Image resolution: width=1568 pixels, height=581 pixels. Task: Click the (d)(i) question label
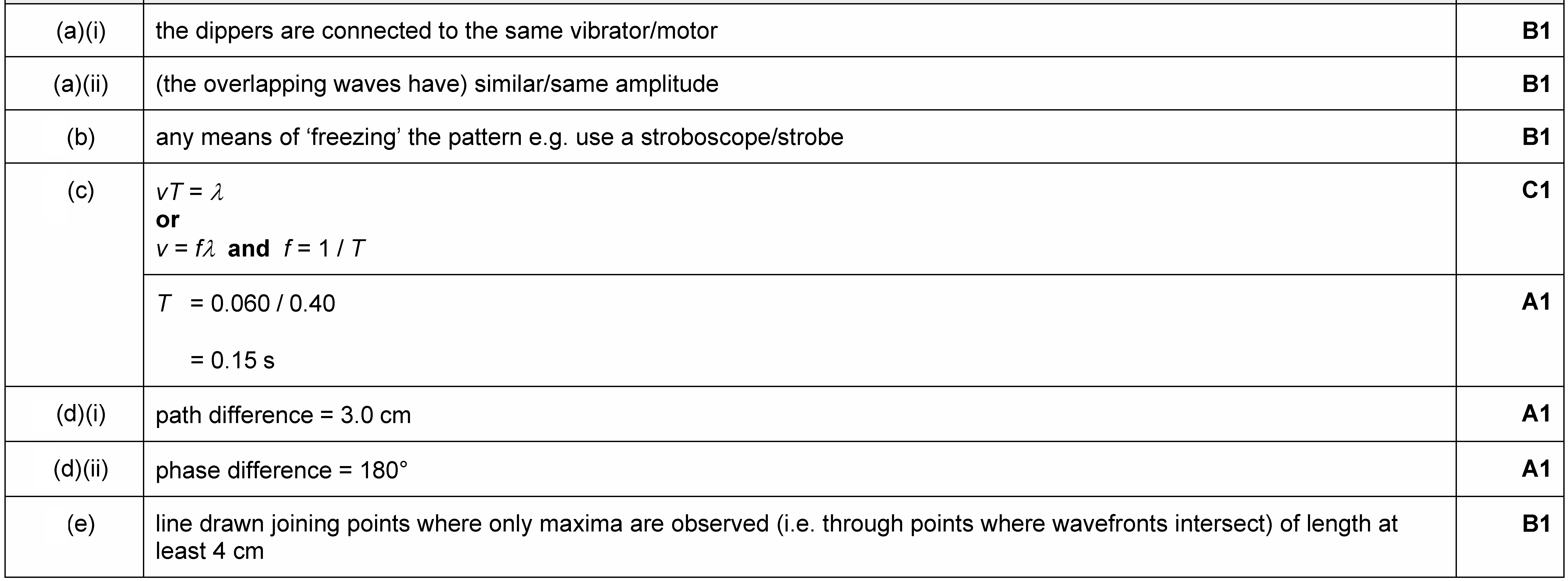(x=80, y=414)
